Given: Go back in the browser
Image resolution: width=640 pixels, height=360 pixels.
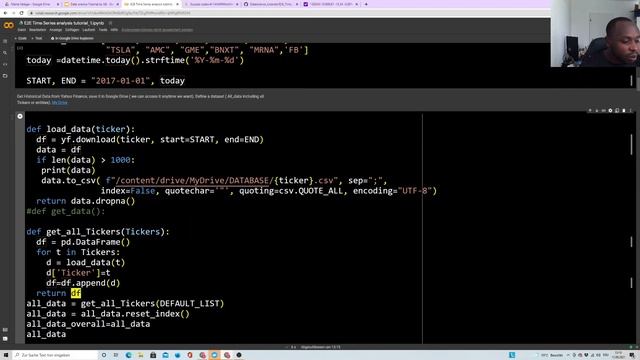Looking at the screenshot, I should [x=5, y=13].
